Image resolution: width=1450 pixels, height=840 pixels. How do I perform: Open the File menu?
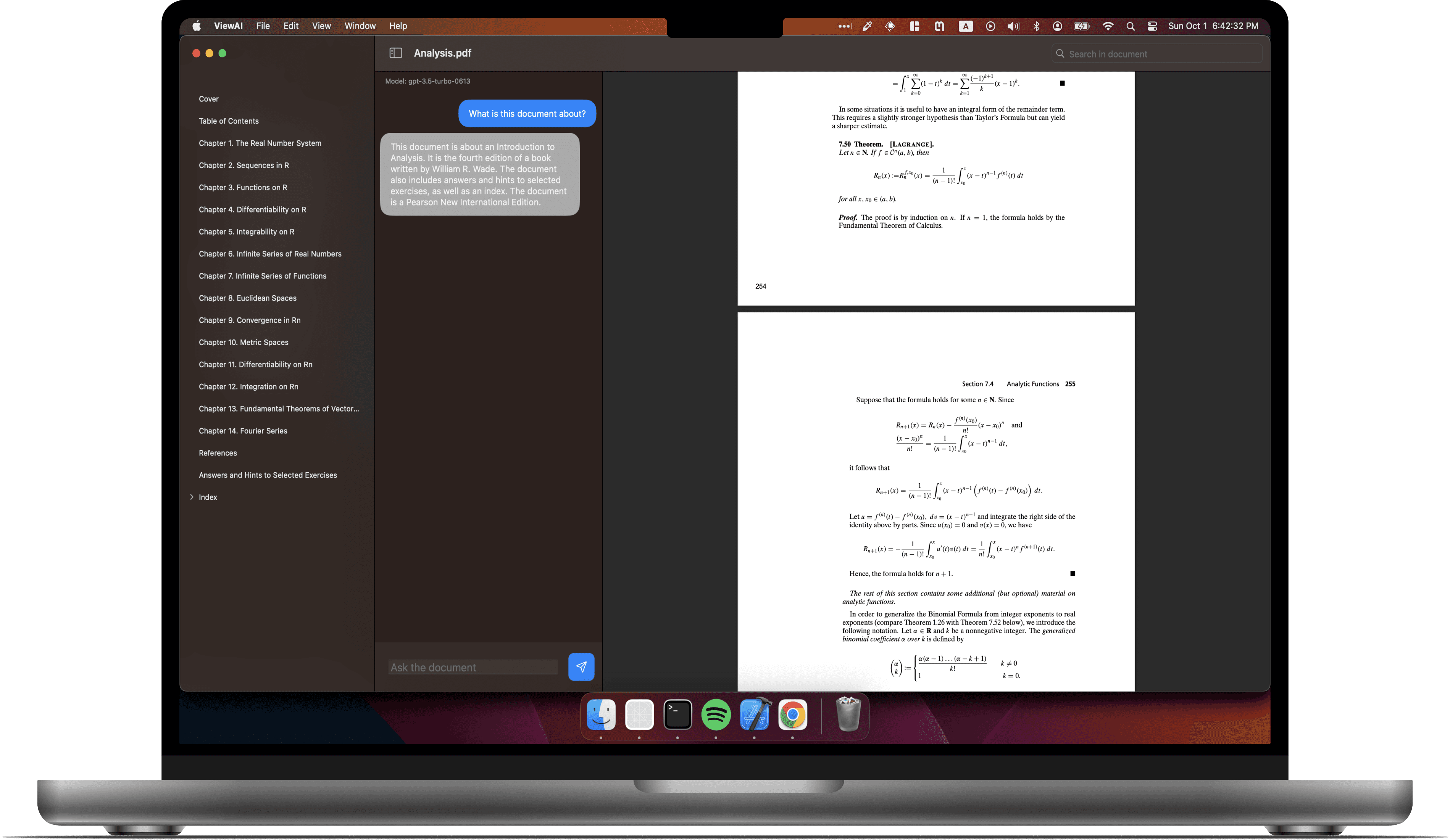point(263,26)
